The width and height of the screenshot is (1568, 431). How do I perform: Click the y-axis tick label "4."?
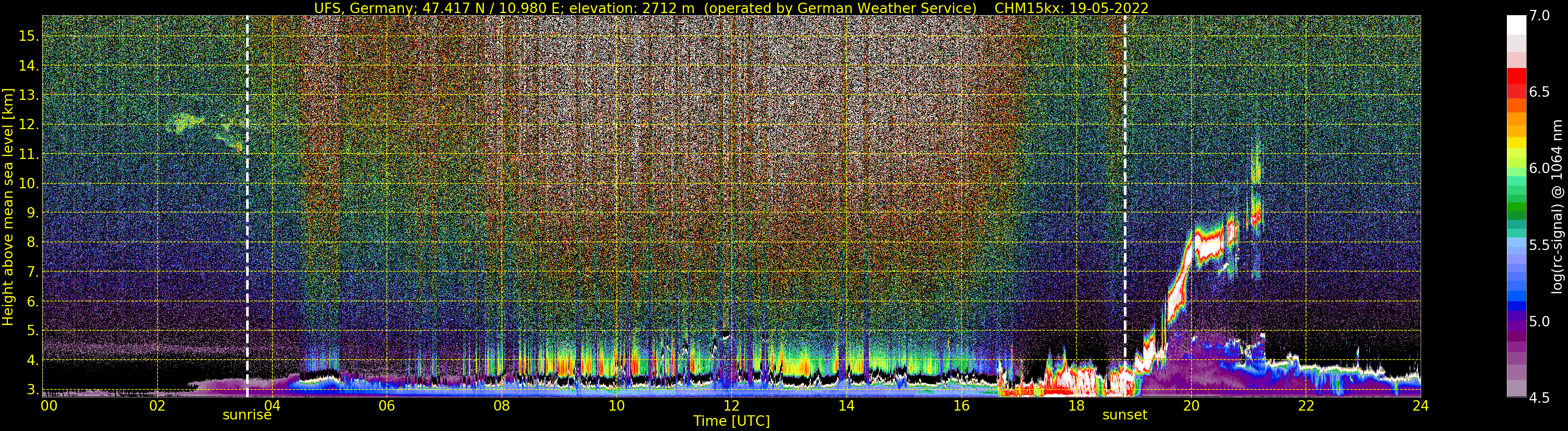[32, 360]
